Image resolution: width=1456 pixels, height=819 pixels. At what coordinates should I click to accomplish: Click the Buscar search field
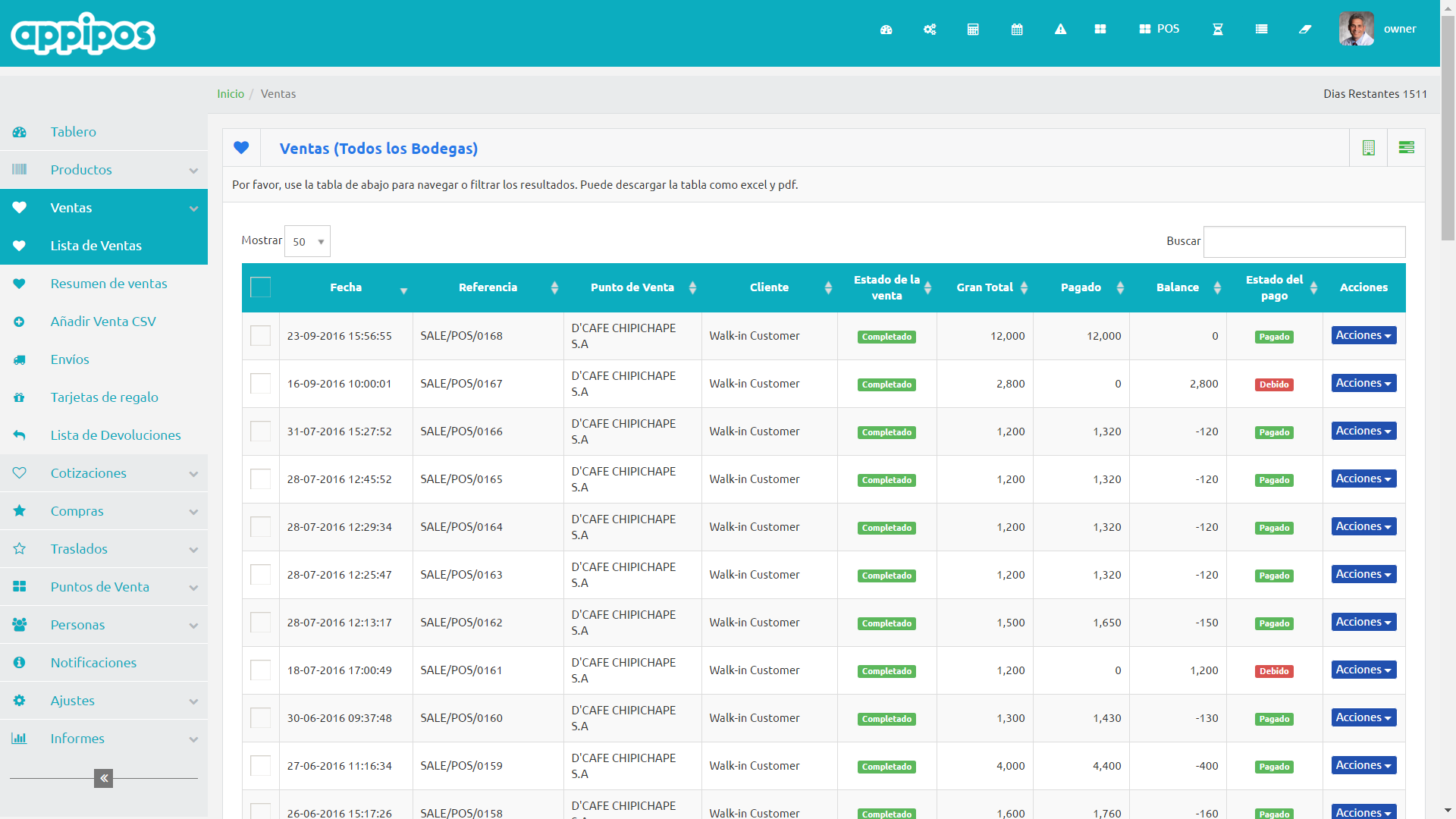coord(1304,242)
